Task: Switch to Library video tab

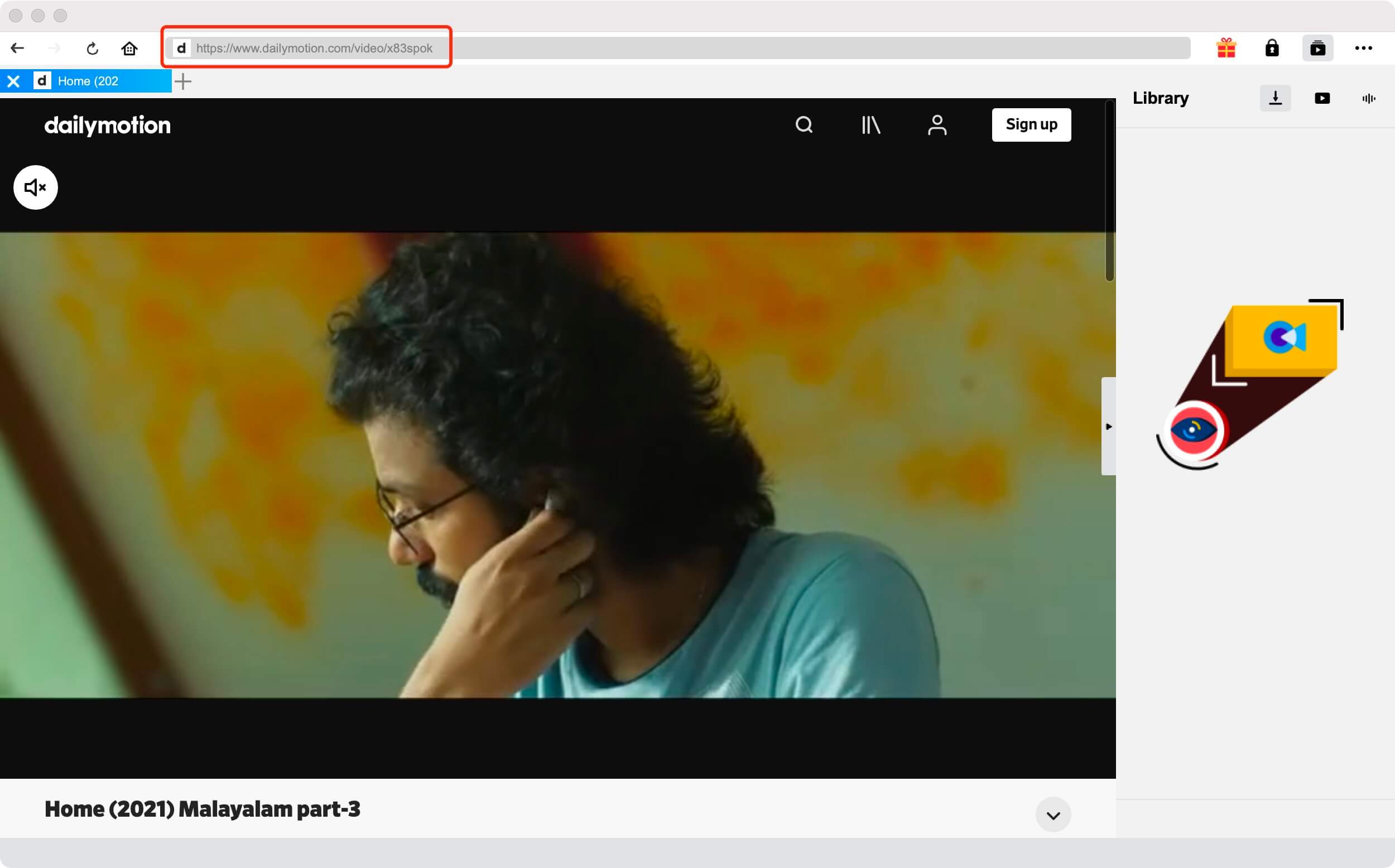Action: click(x=1322, y=98)
